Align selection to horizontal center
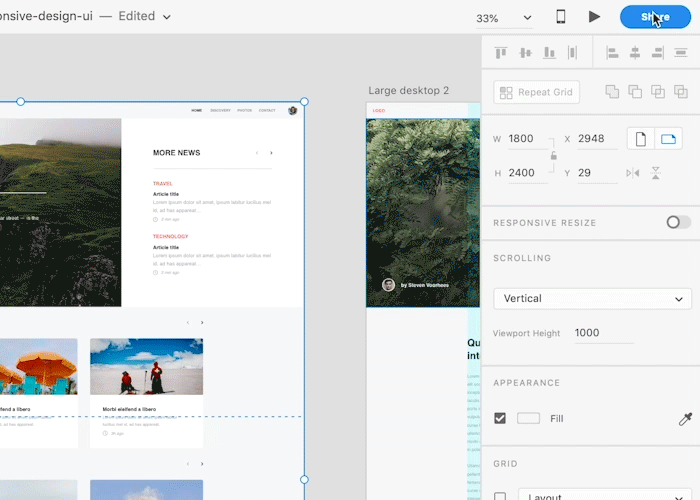This screenshot has width=700, height=500. tap(635, 53)
